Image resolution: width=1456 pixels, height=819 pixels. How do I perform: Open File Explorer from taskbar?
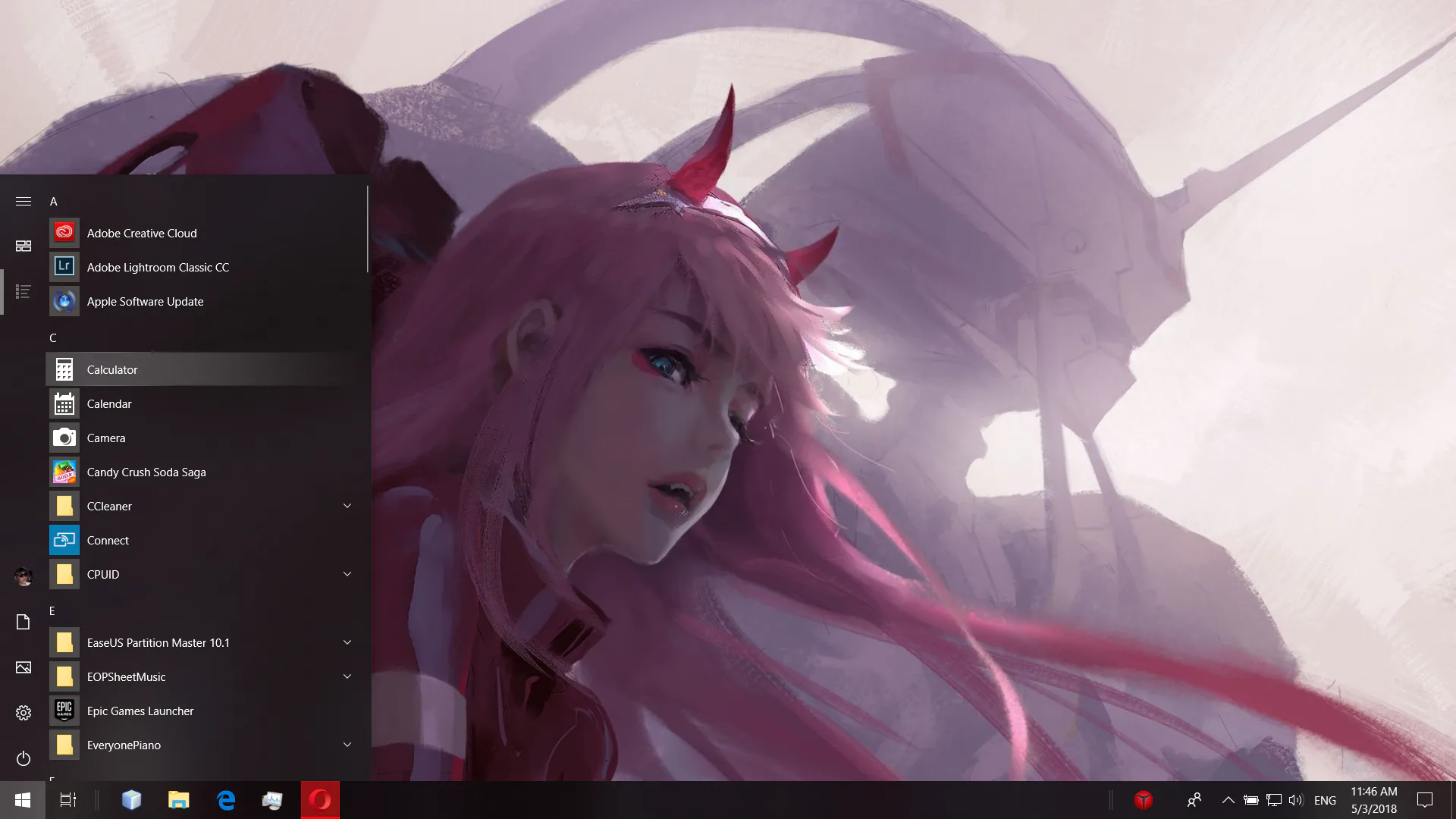(179, 800)
